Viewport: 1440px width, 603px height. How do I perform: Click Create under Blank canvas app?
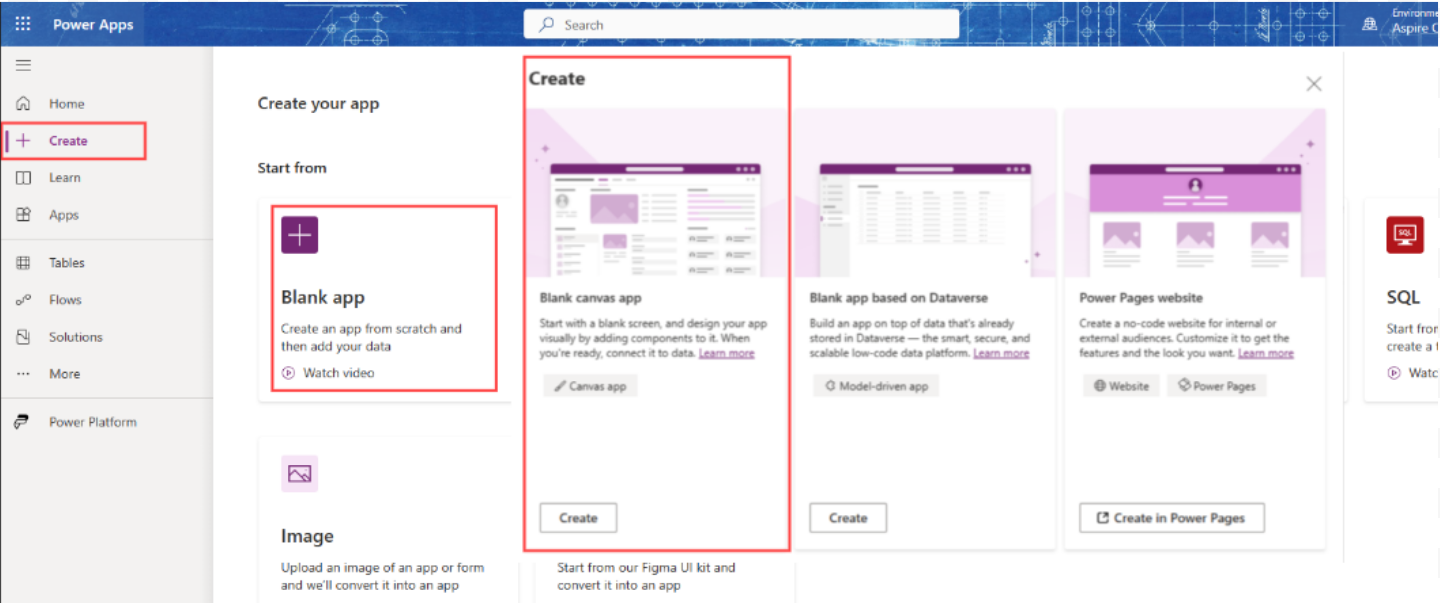(578, 518)
